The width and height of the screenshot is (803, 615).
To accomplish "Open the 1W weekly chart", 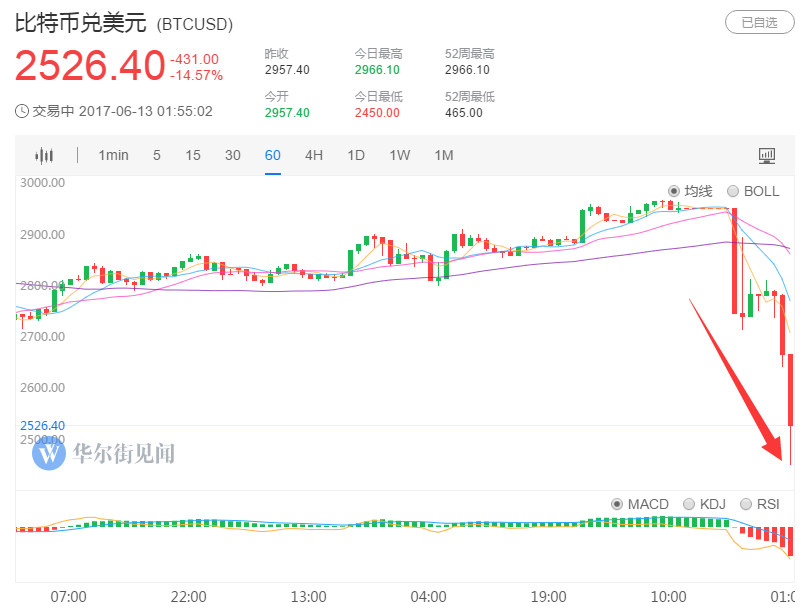I will 400,155.
